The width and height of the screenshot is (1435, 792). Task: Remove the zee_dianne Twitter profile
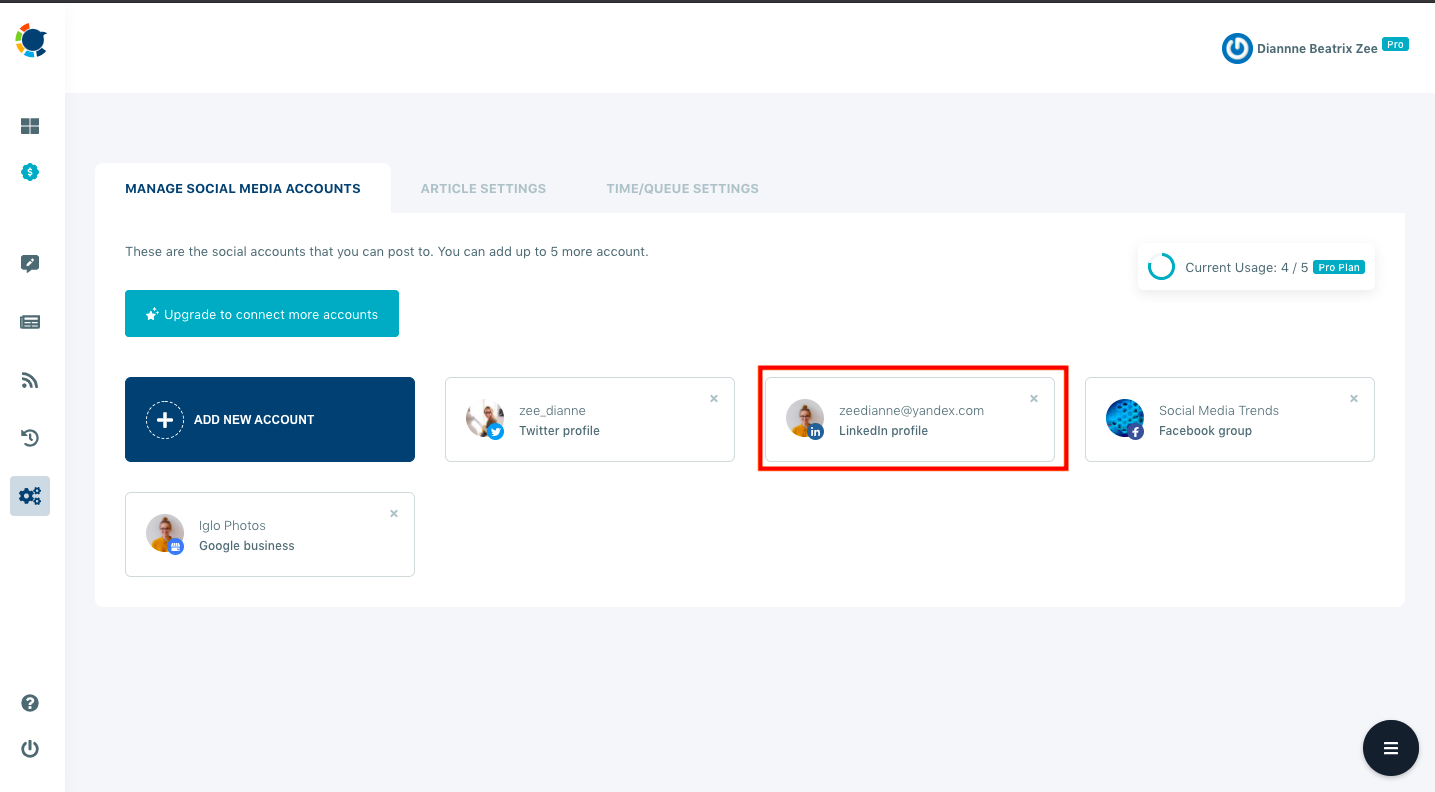[x=714, y=398]
